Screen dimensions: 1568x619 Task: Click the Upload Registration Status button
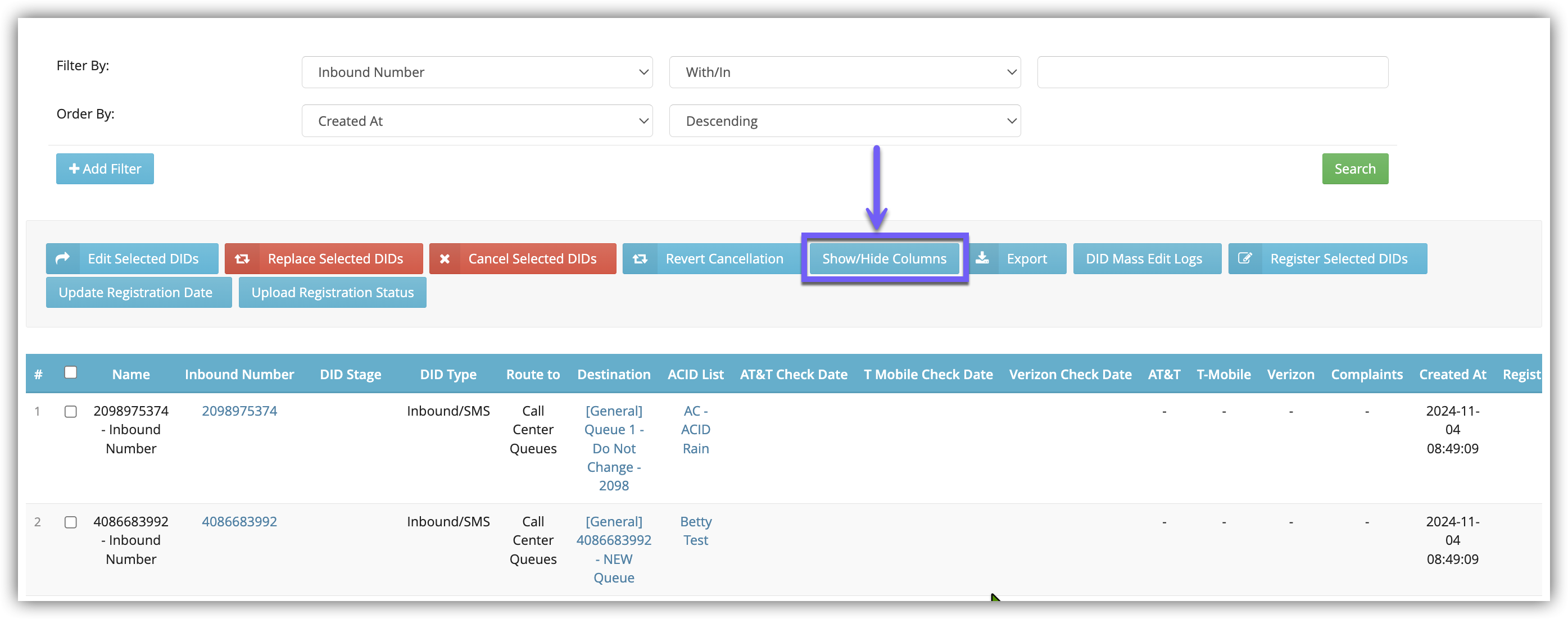[332, 293]
